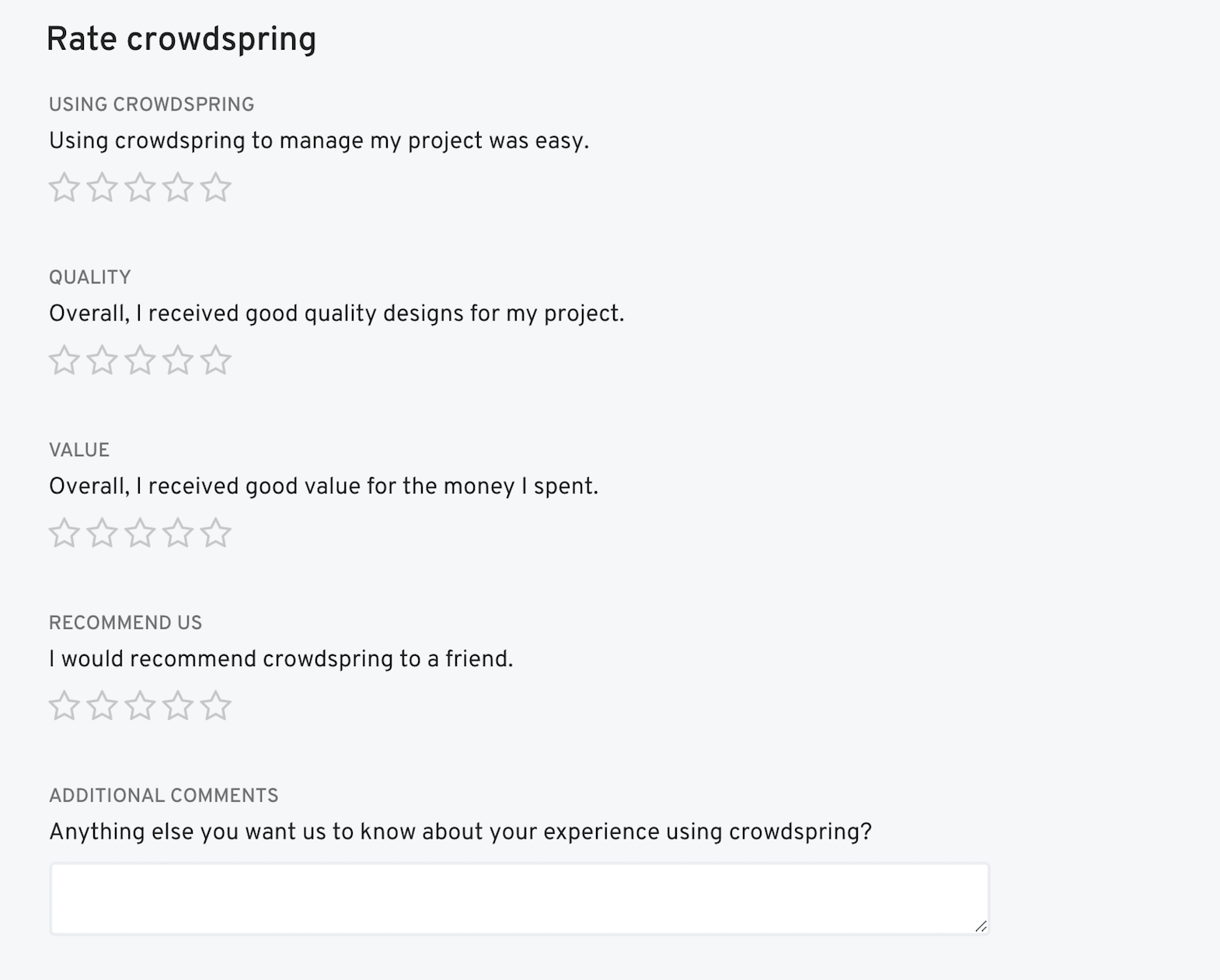Click the Rate crowdspring page title
The height and width of the screenshot is (980, 1220).
(181, 38)
